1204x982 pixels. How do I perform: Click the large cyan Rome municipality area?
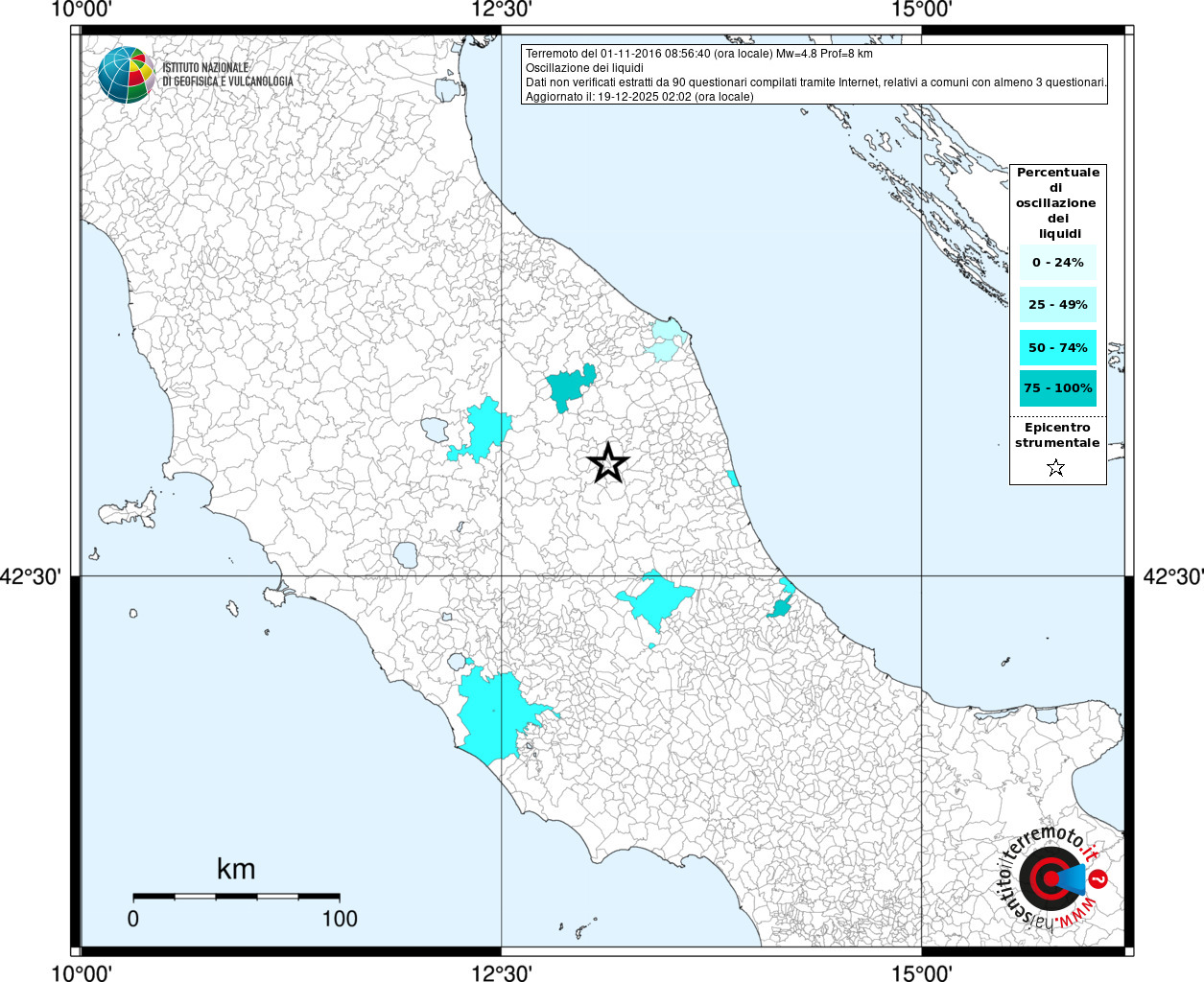[x=492, y=714]
